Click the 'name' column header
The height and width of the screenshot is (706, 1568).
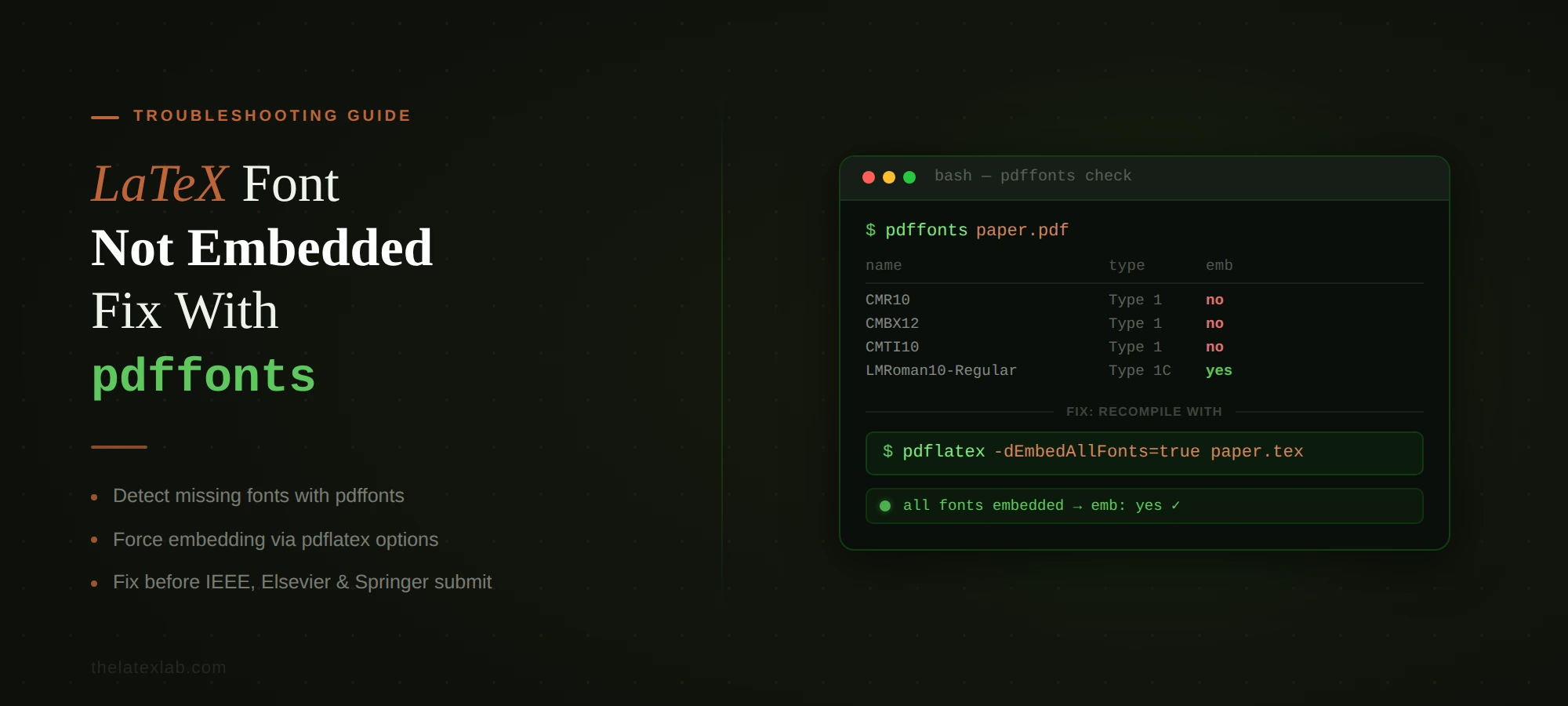point(884,265)
